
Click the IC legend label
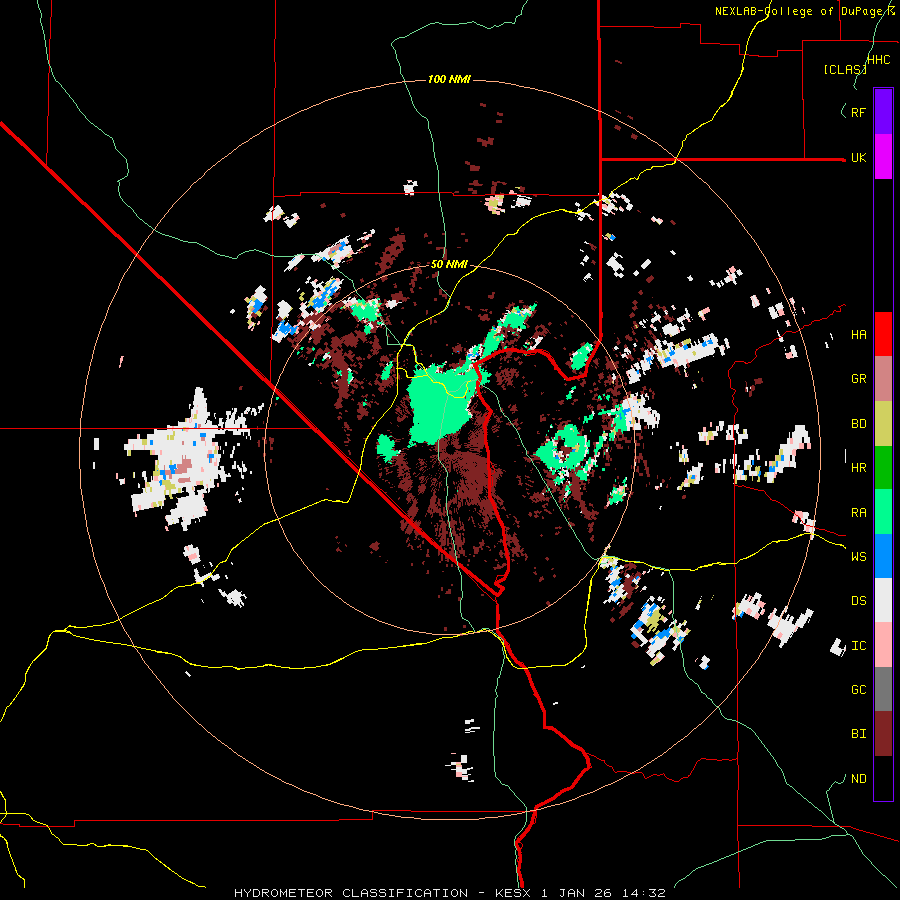click(x=858, y=646)
